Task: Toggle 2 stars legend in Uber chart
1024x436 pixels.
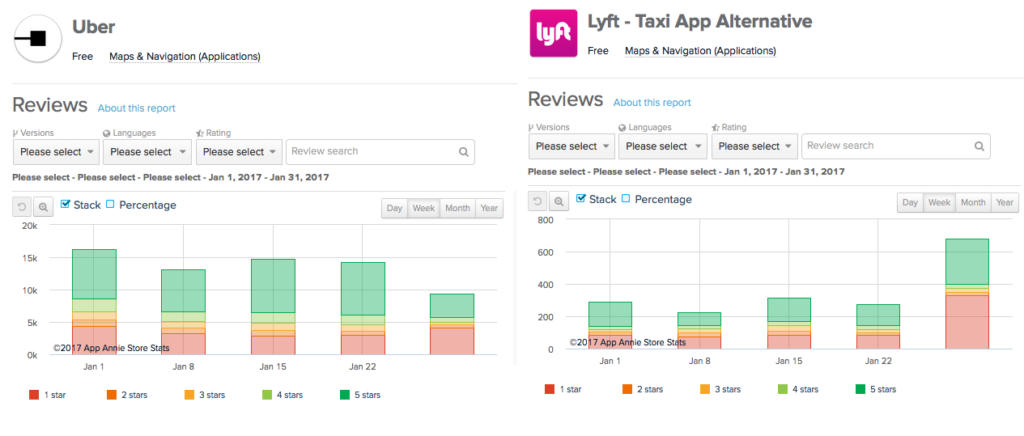Action: click(127, 395)
